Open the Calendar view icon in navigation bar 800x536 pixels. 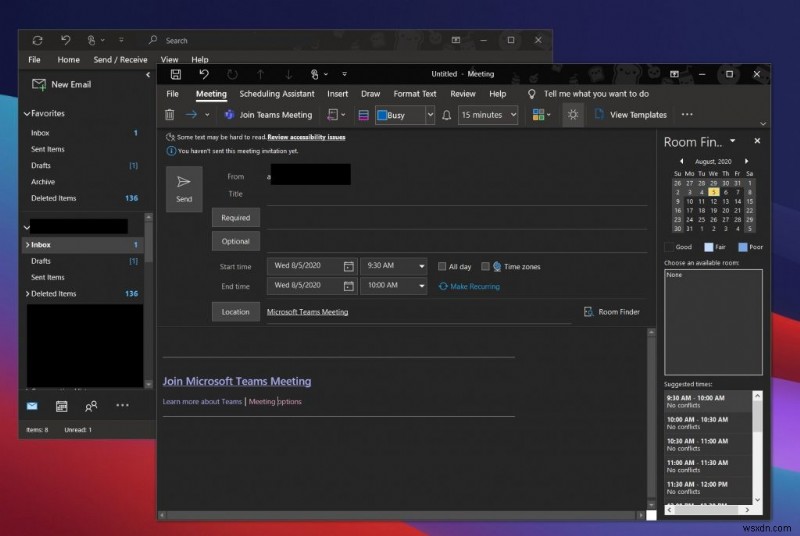61,406
